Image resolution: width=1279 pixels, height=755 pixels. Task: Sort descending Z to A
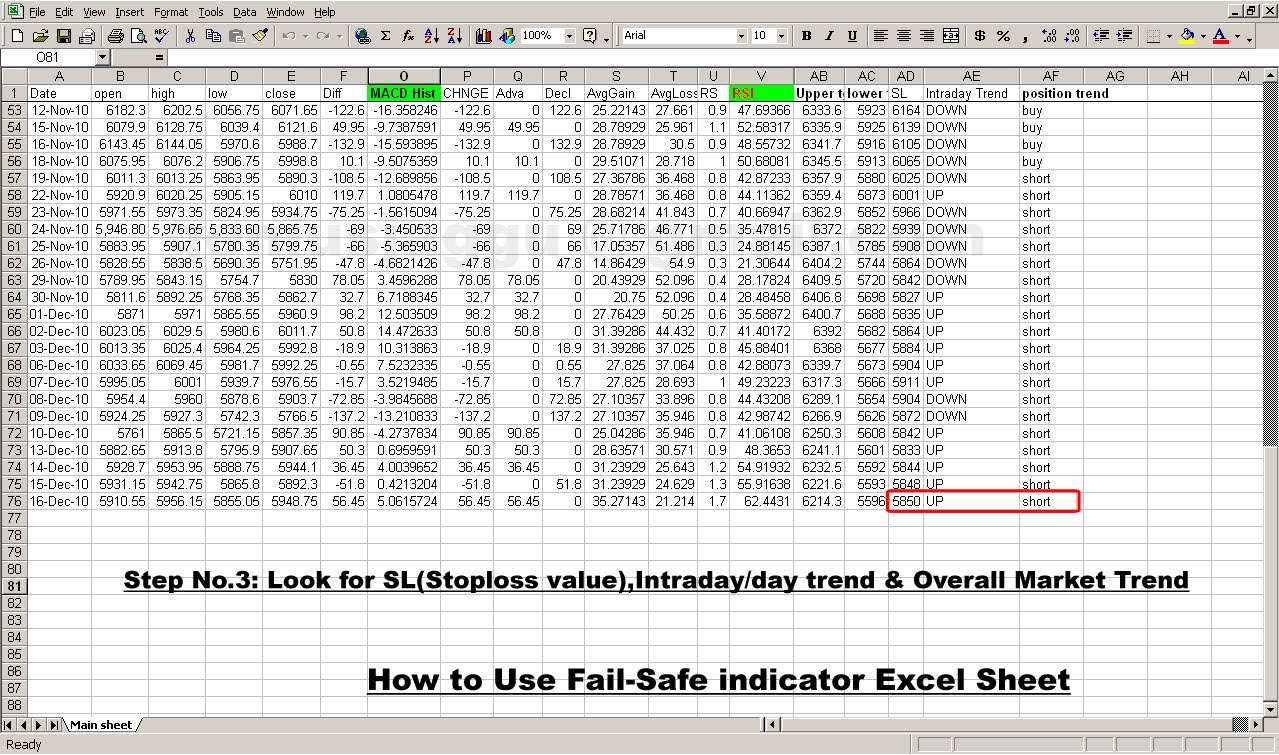point(454,36)
